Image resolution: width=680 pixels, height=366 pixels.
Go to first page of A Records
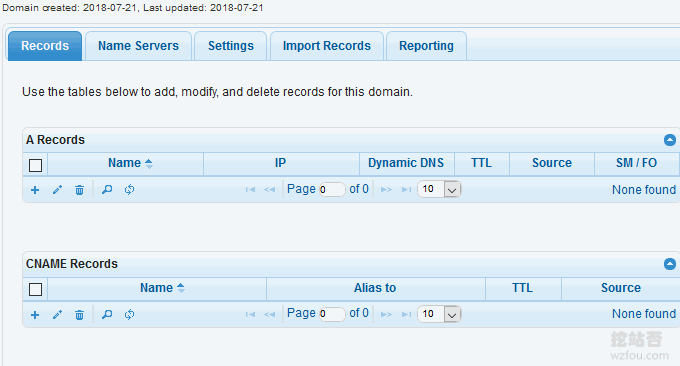(250, 190)
